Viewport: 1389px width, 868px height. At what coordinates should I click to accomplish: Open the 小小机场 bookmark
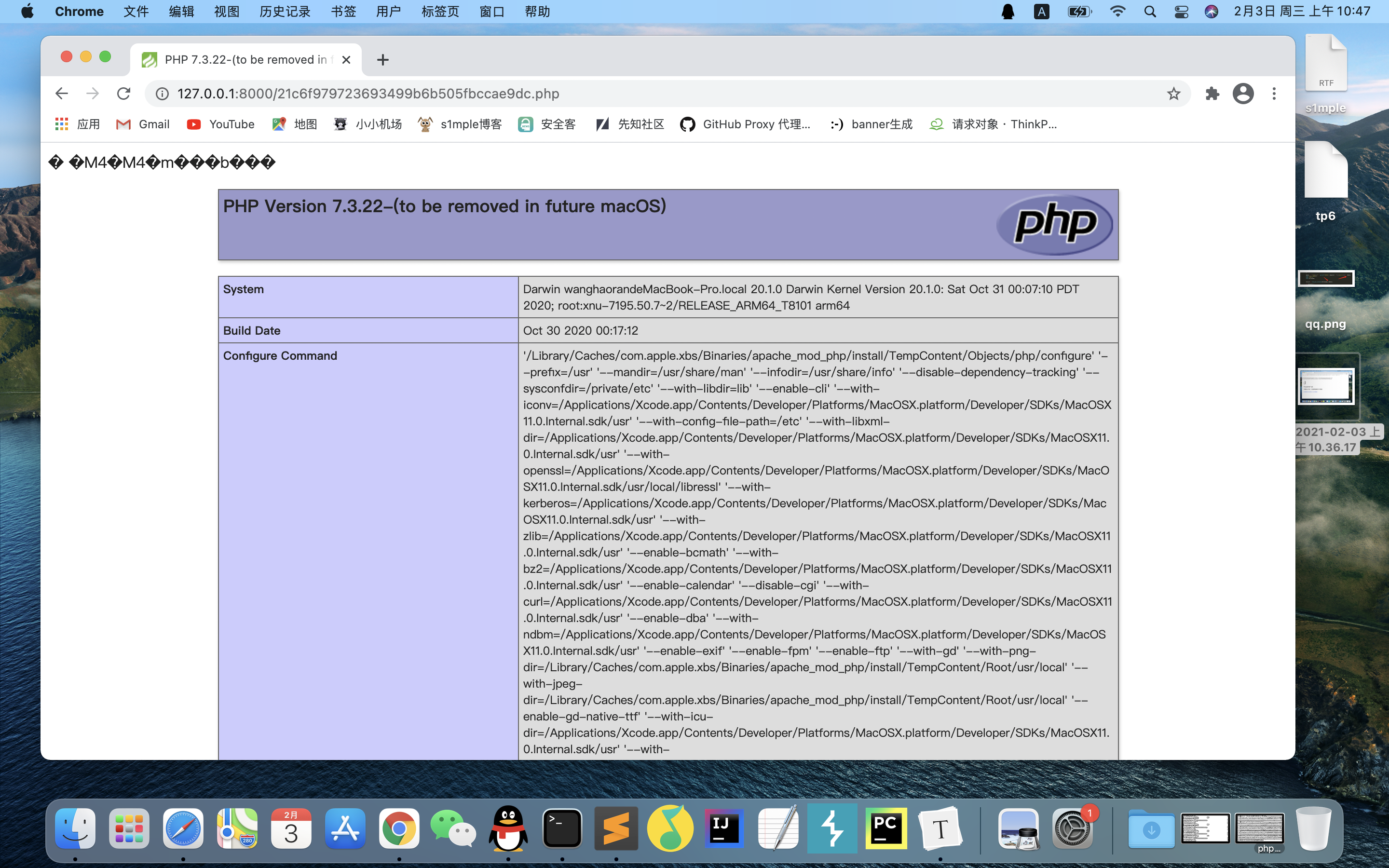pos(368,124)
